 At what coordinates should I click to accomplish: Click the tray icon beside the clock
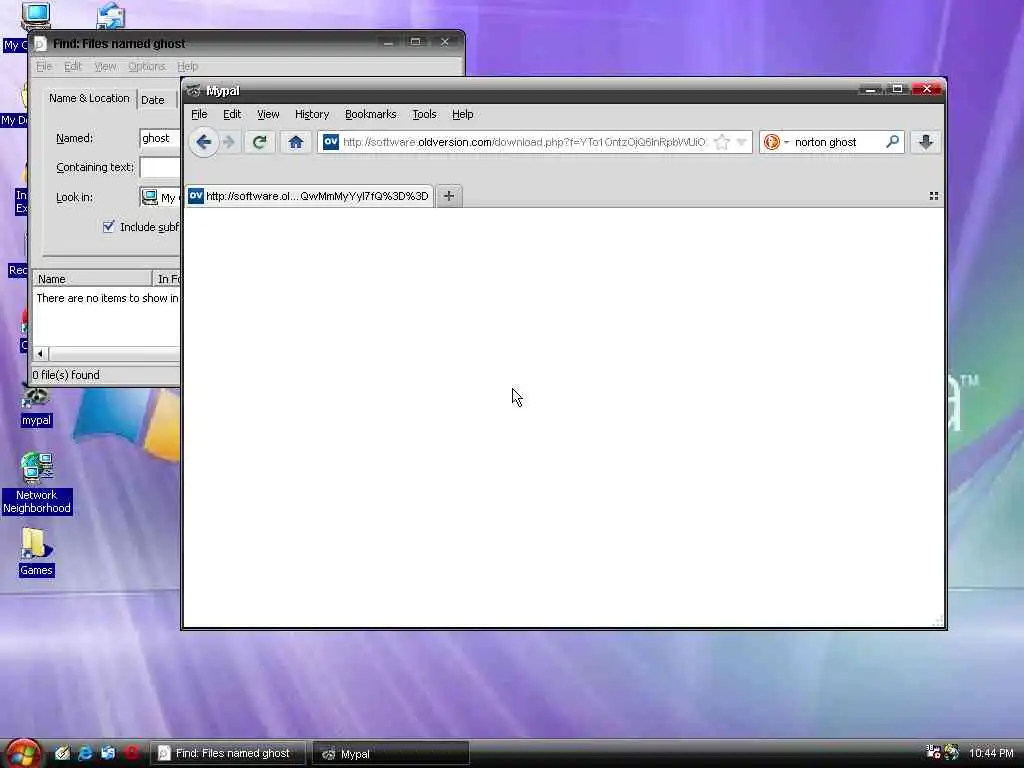coord(952,752)
